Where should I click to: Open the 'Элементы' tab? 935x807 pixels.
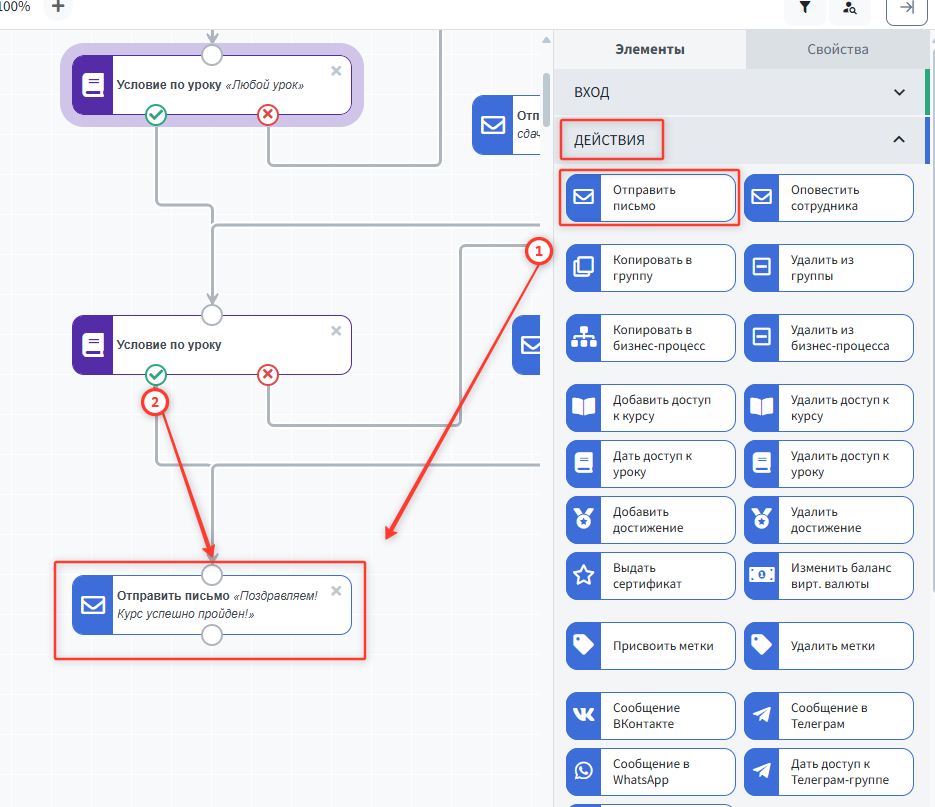click(650, 49)
